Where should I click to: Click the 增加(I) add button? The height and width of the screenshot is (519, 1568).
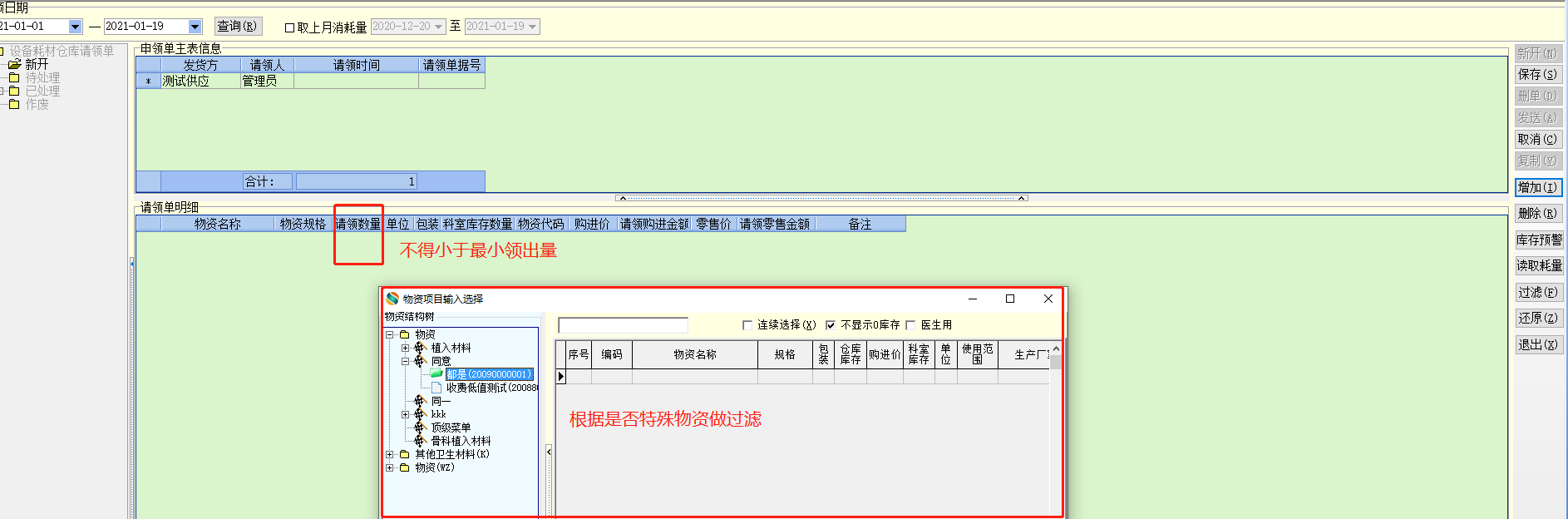click(1538, 187)
